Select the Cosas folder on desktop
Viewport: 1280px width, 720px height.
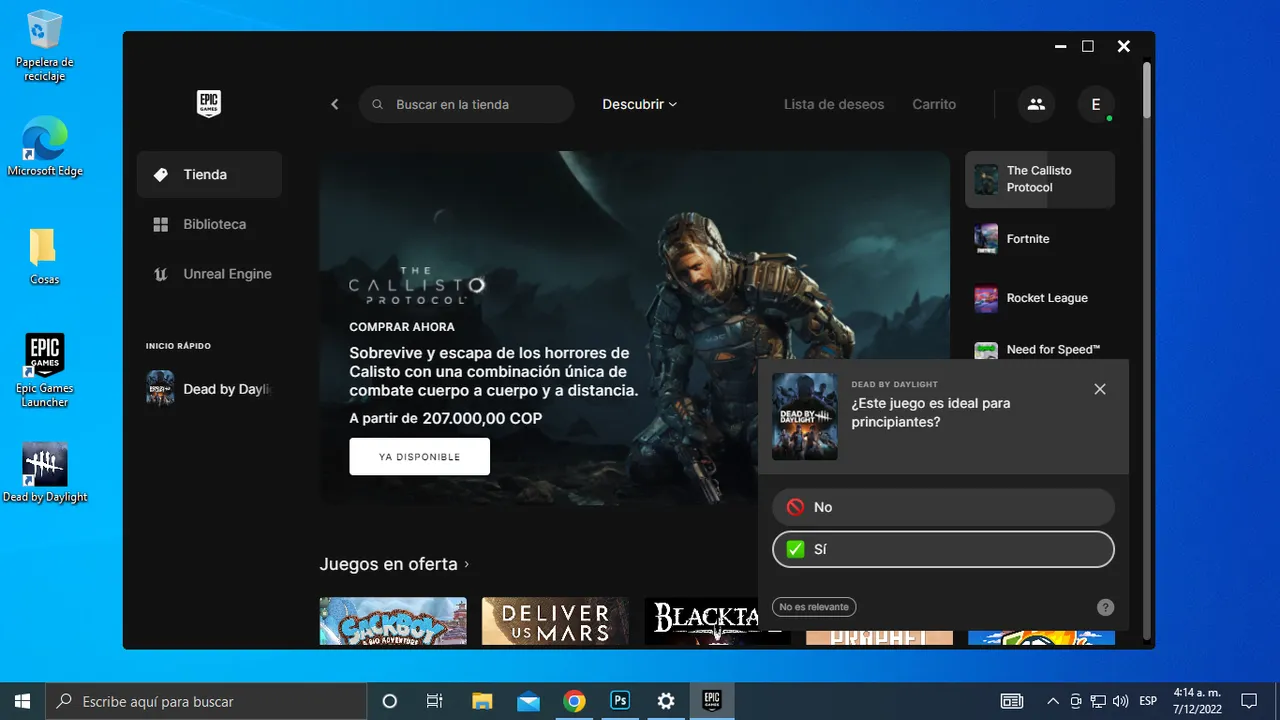44,256
